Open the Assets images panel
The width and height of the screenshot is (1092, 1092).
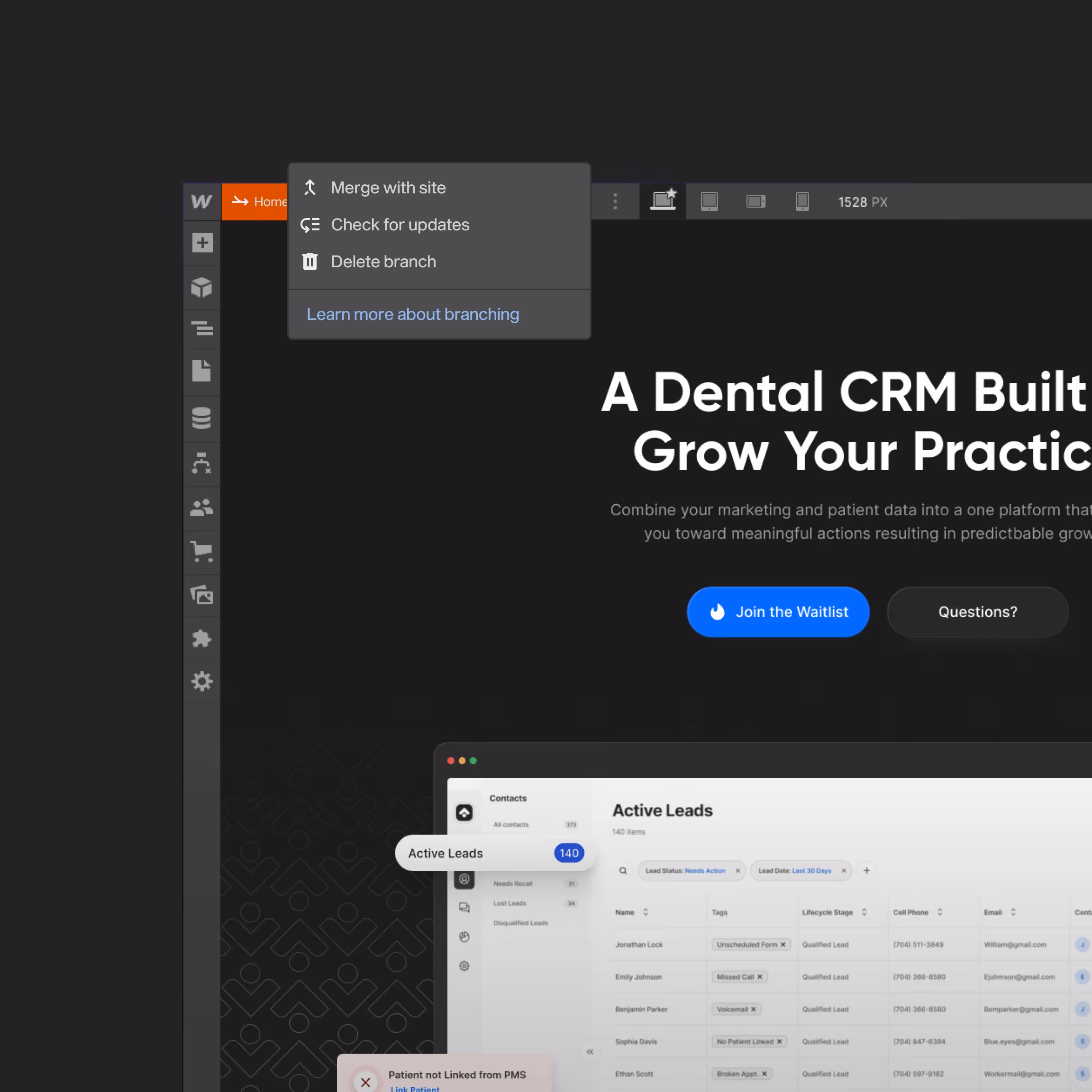[x=202, y=595]
